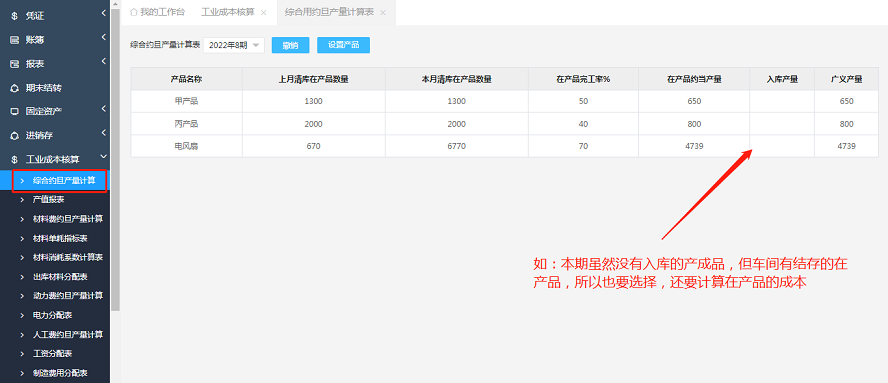Expand the 报表 menu chevron

(104, 61)
